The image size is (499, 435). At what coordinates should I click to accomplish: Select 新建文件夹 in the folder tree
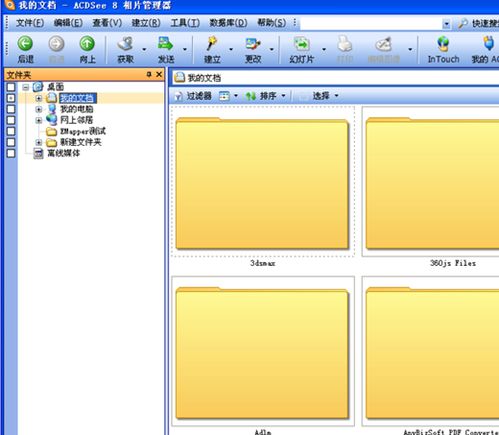80,142
